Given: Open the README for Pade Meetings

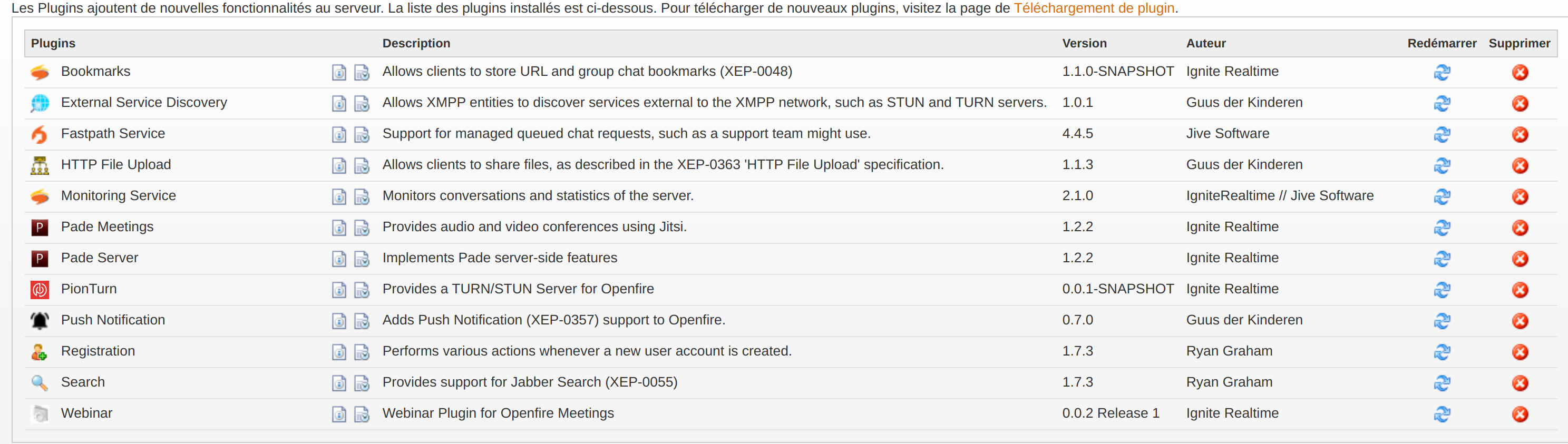Looking at the screenshot, I should 339,227.
